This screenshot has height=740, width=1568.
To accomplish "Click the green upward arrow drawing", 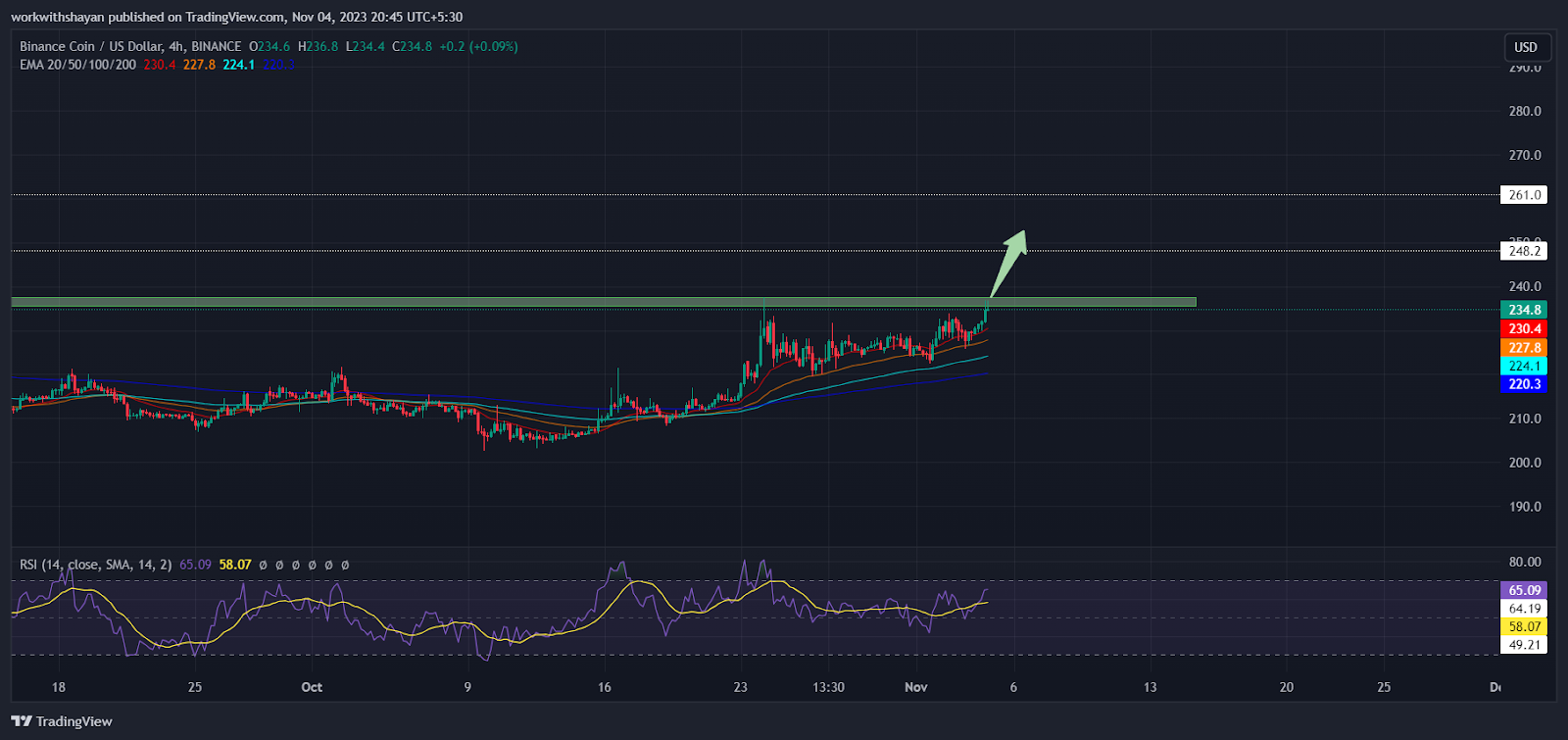I will coord(1008,260).
